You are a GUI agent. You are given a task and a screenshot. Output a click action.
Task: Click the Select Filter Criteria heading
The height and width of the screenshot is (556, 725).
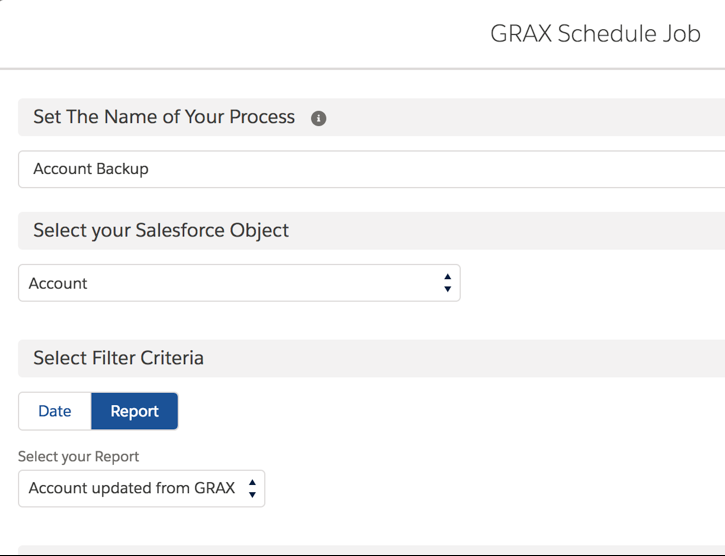click(118, 358)
